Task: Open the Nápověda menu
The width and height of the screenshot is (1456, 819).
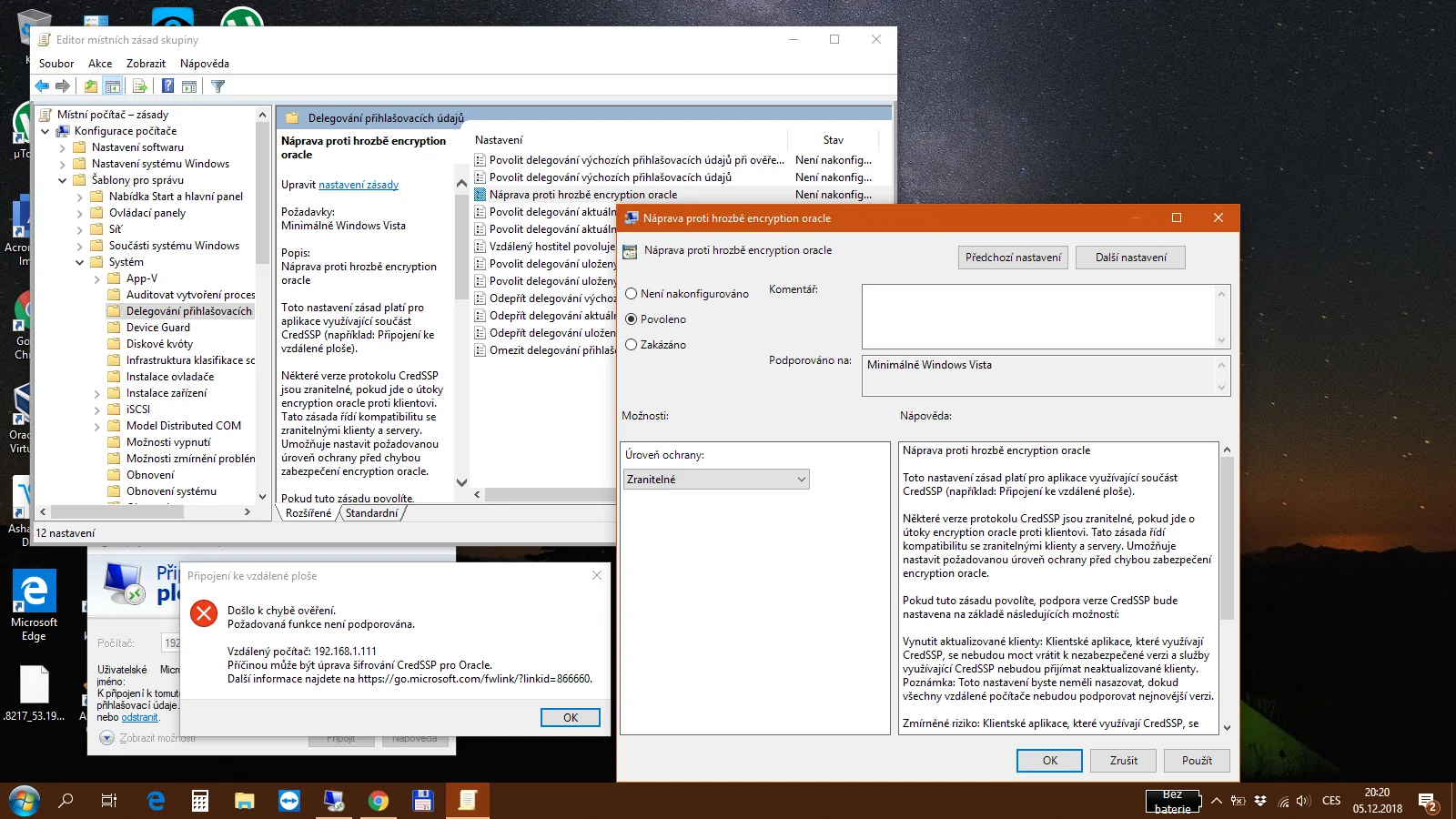Action: coord(205,64)
